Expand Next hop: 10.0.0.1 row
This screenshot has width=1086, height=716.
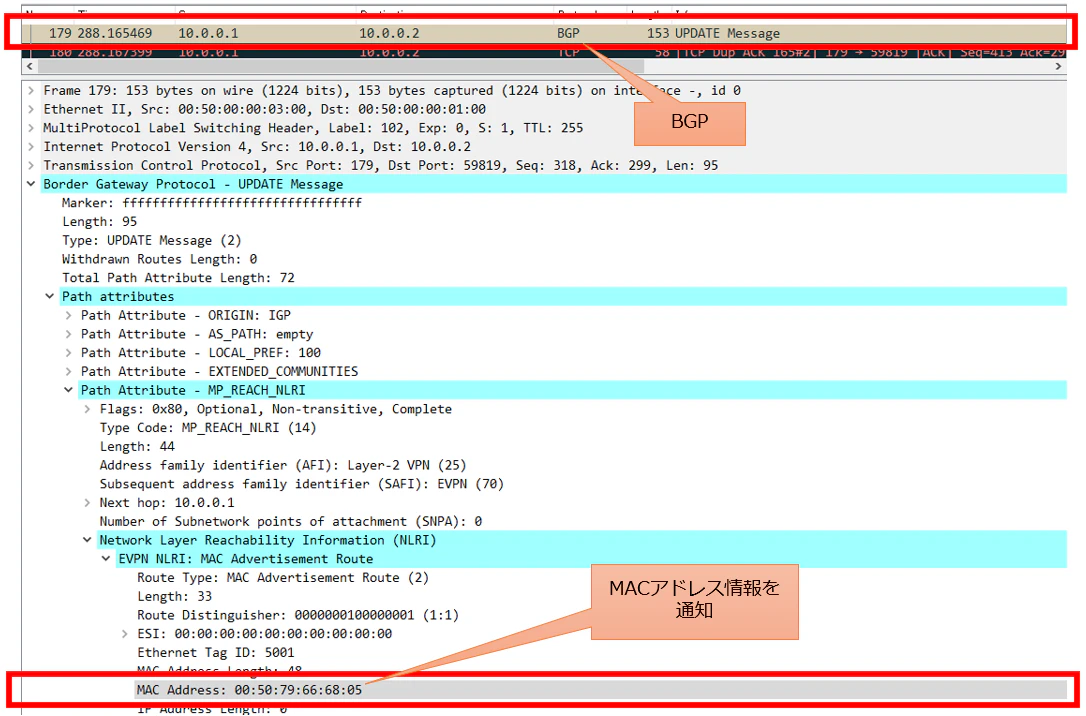87,503
